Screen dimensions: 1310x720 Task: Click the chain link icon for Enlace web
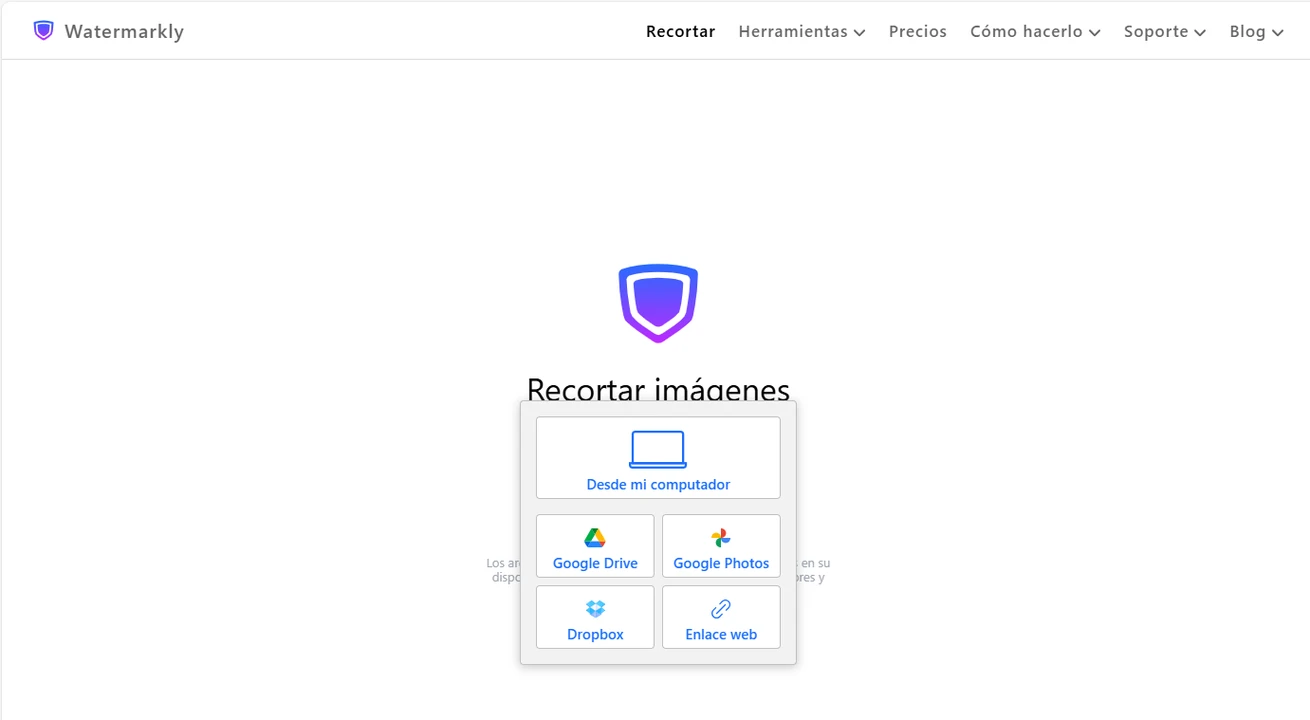tap(721, 609)
